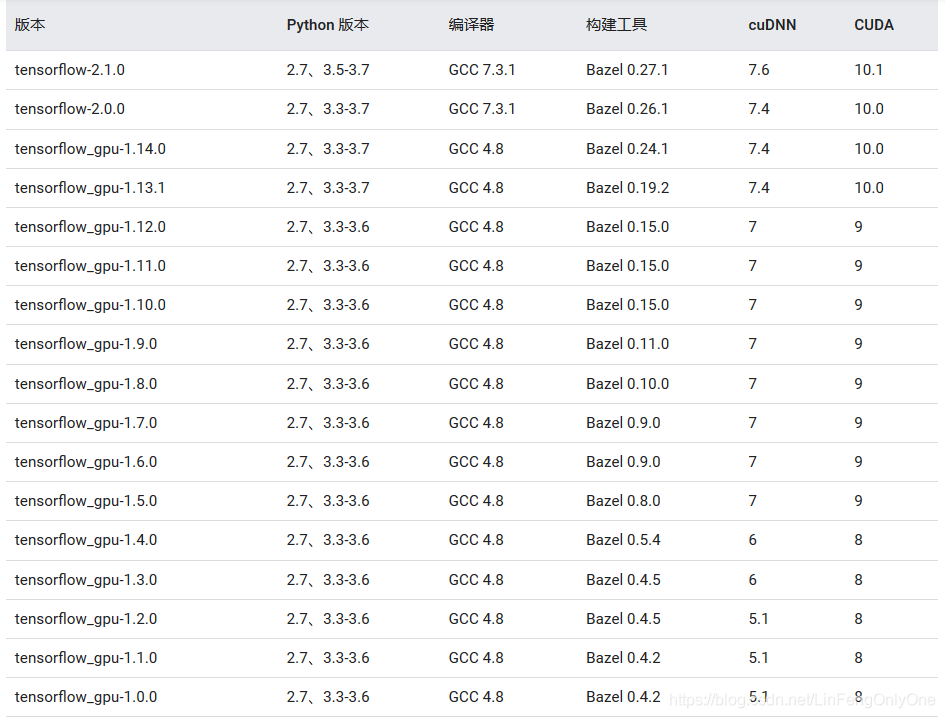
Task: Select the tensorflow_gpu-1.9.0 cell
Action: 86,344
